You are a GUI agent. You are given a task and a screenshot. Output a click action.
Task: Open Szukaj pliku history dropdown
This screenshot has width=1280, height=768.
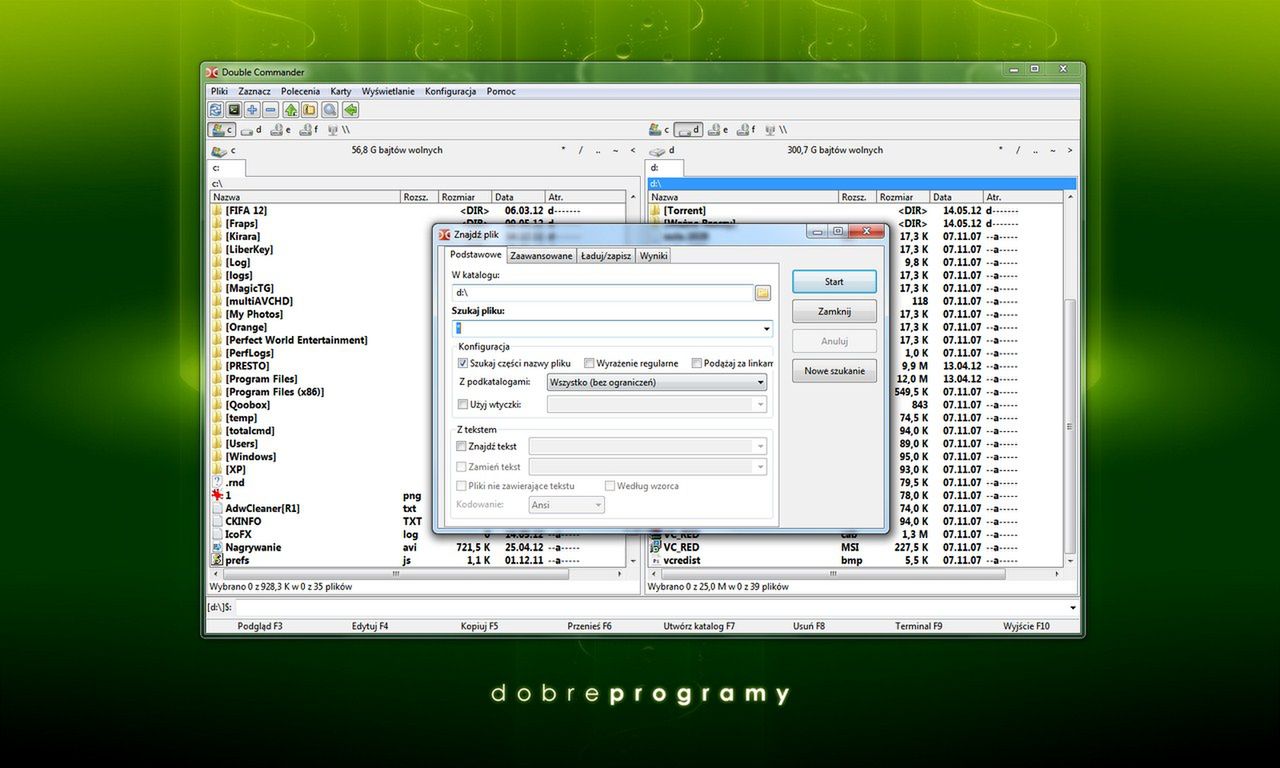pos(766,329)
